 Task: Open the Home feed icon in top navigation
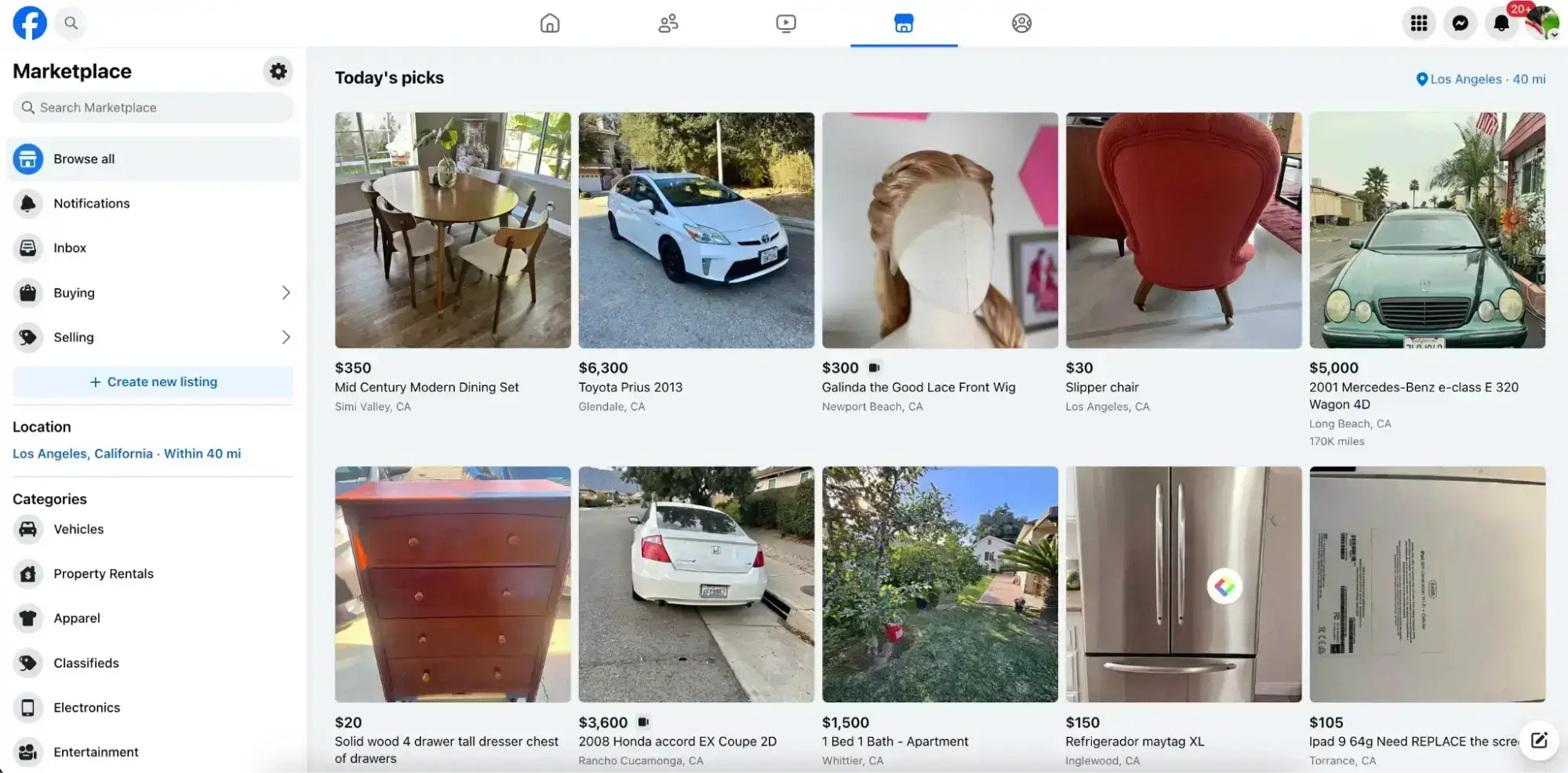[550, 23]
